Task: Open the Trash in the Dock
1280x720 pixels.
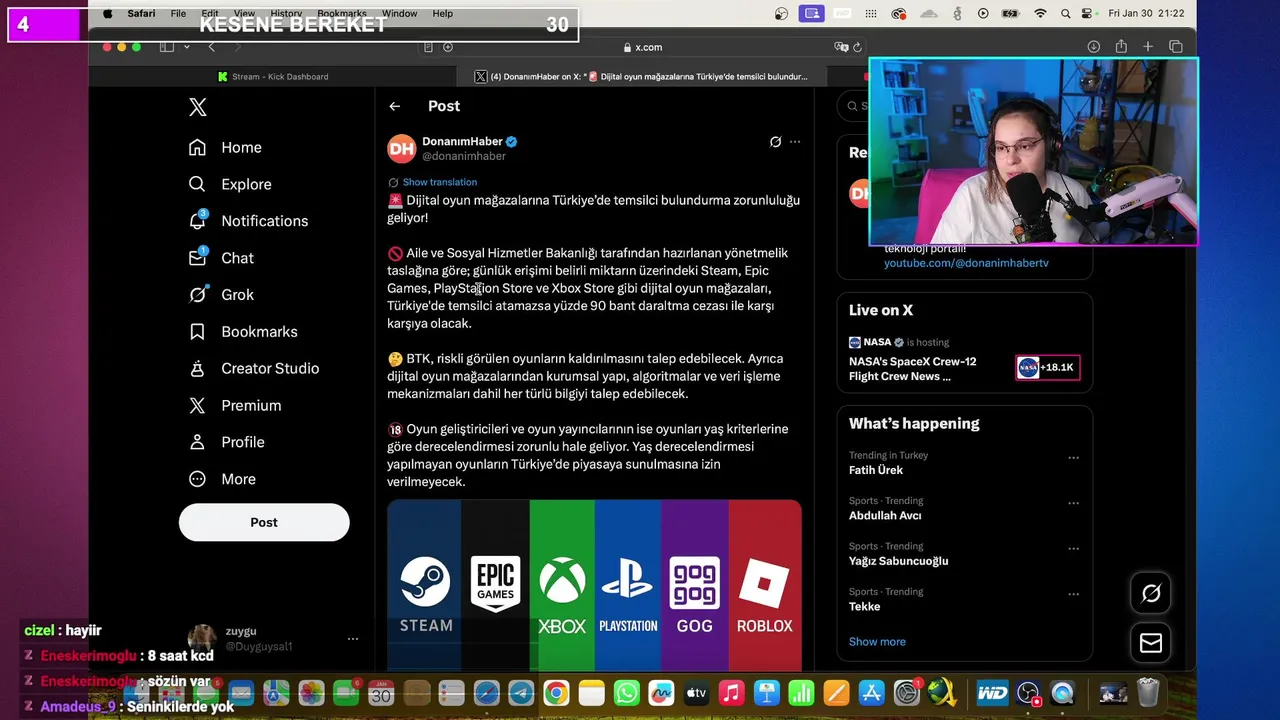Action: click(x=1148, y=693)
